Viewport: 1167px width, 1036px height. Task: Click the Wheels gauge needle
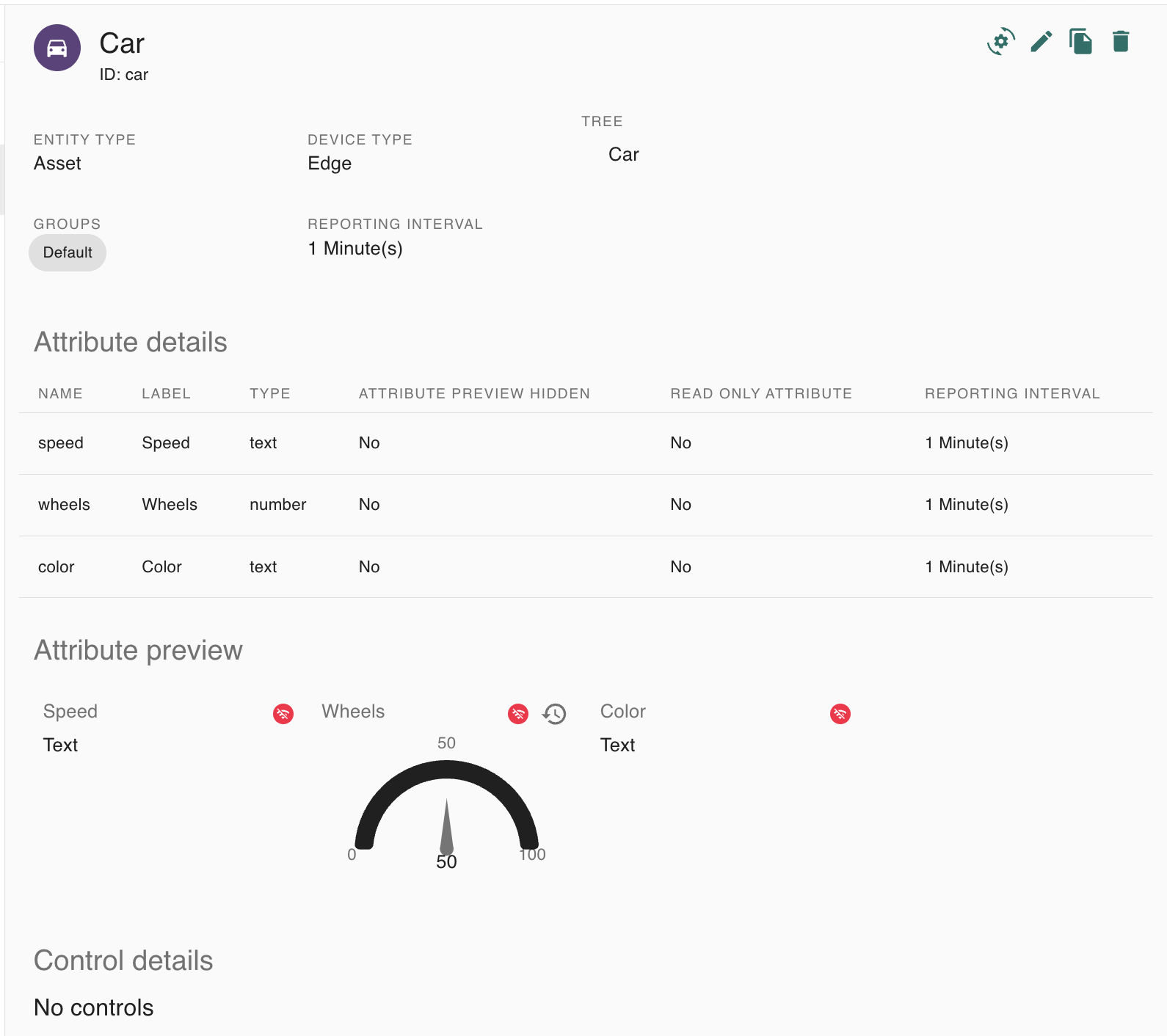tap(446, 828)
